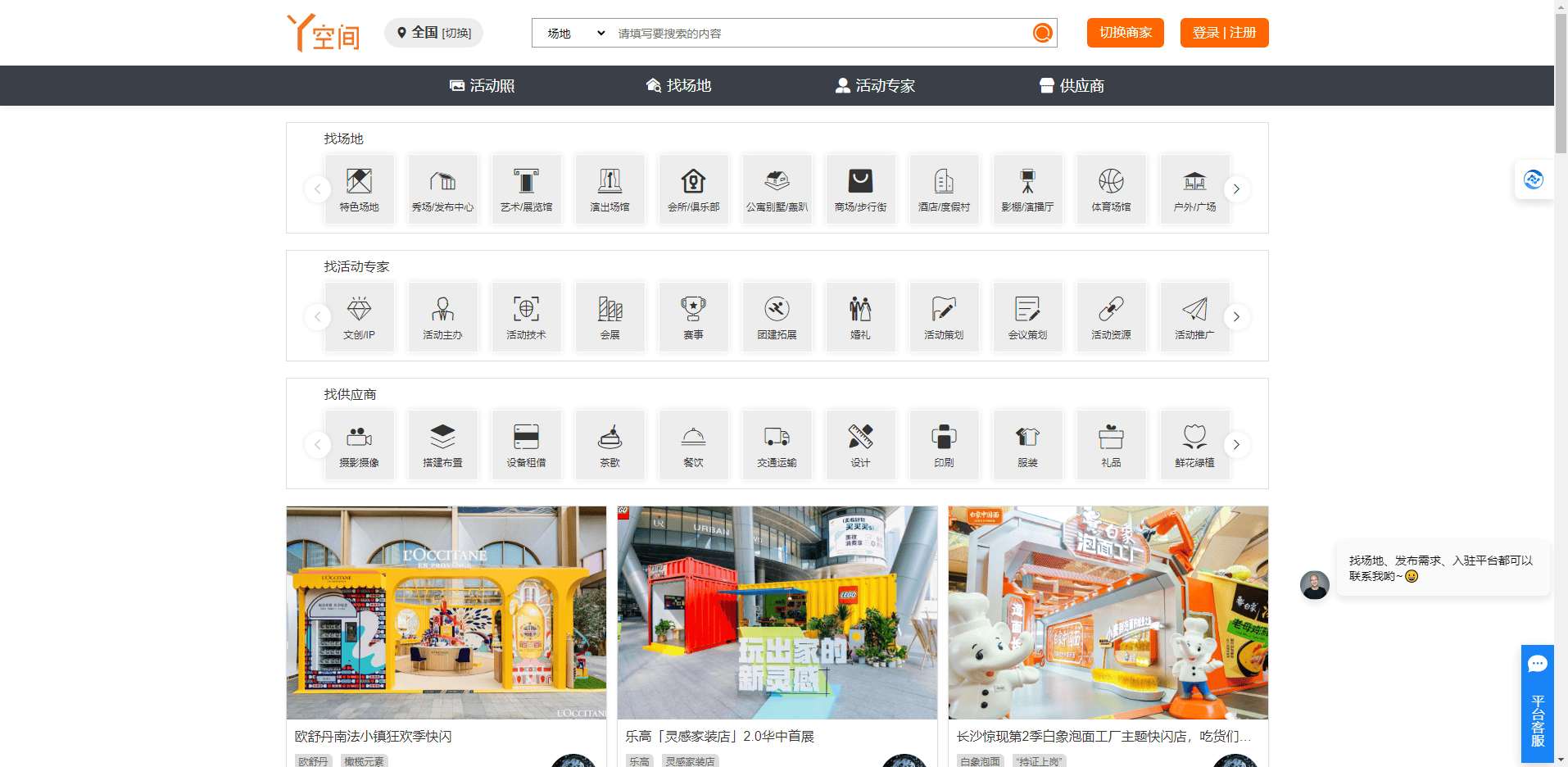
Task: Open the 团建拓展 category
Action: (777, 317)
